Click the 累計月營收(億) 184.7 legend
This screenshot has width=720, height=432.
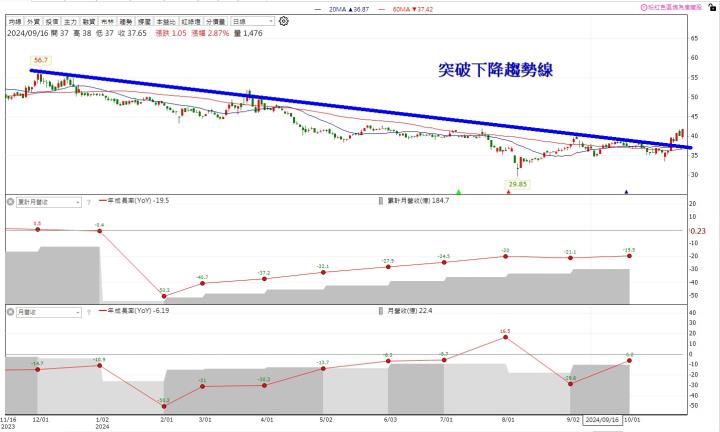click(413, 201)
